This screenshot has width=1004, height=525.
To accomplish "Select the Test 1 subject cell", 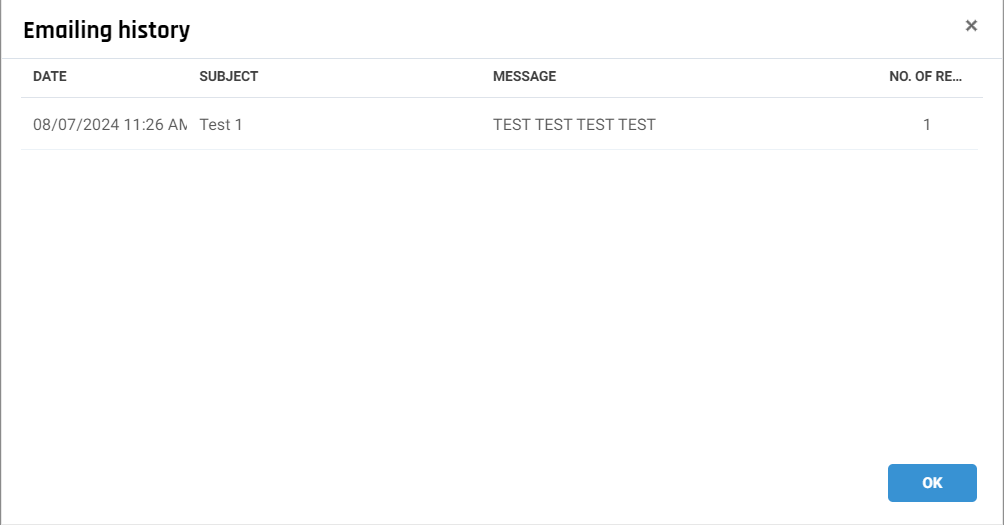I will [x=221, y=125].
